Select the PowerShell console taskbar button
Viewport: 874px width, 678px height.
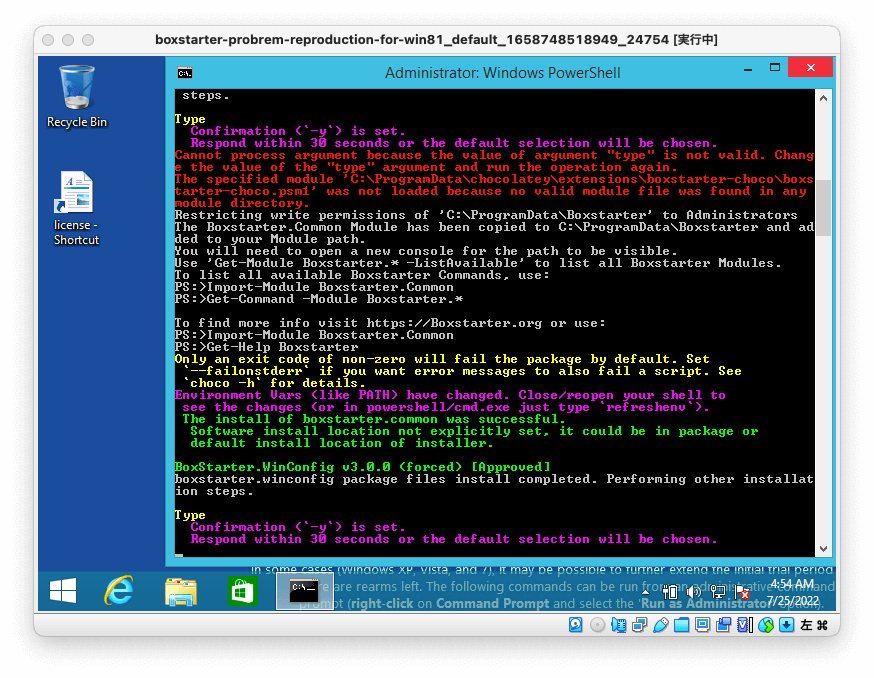click(x=304, y=591)
